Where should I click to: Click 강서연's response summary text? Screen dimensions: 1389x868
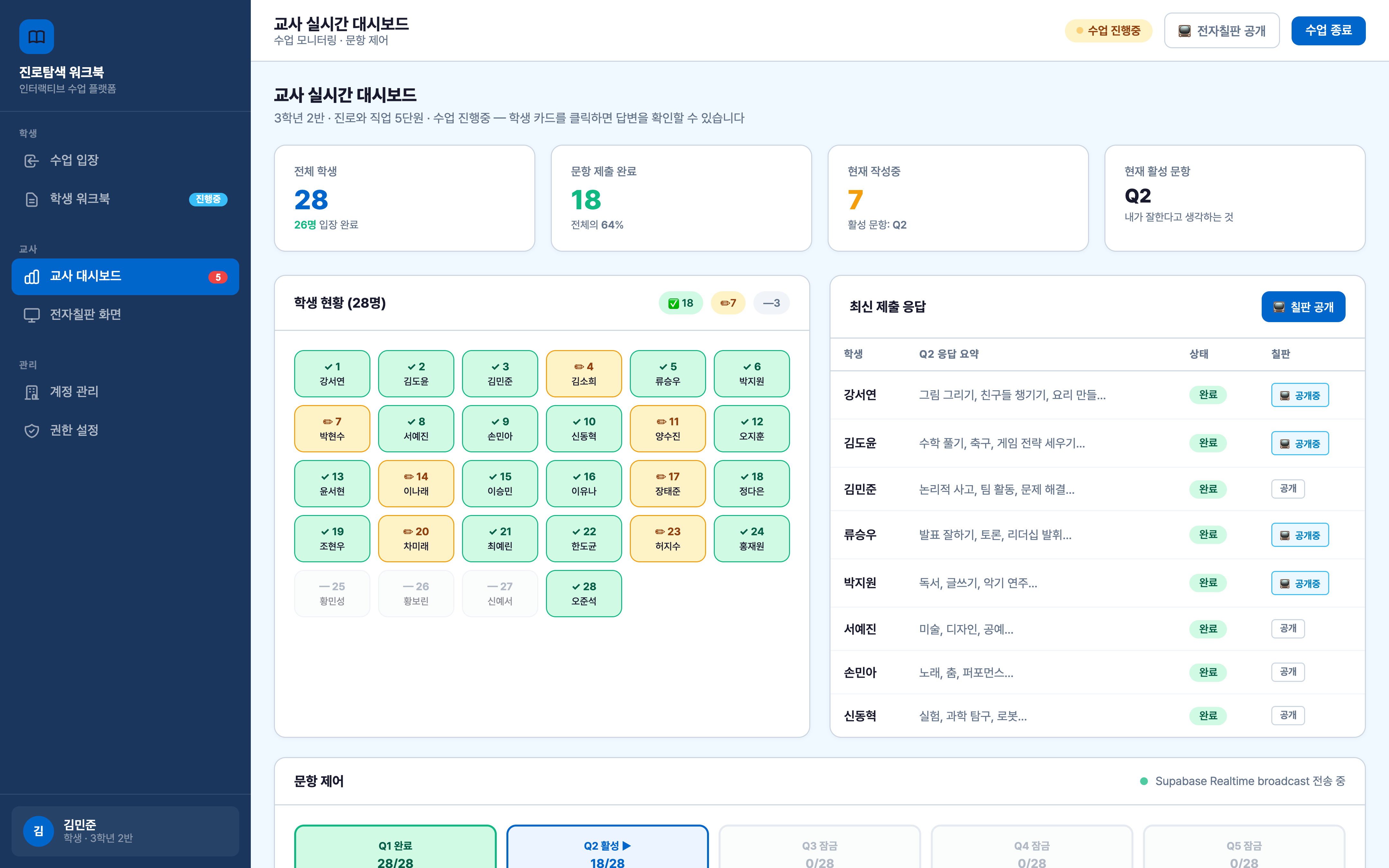[1012, 395]
